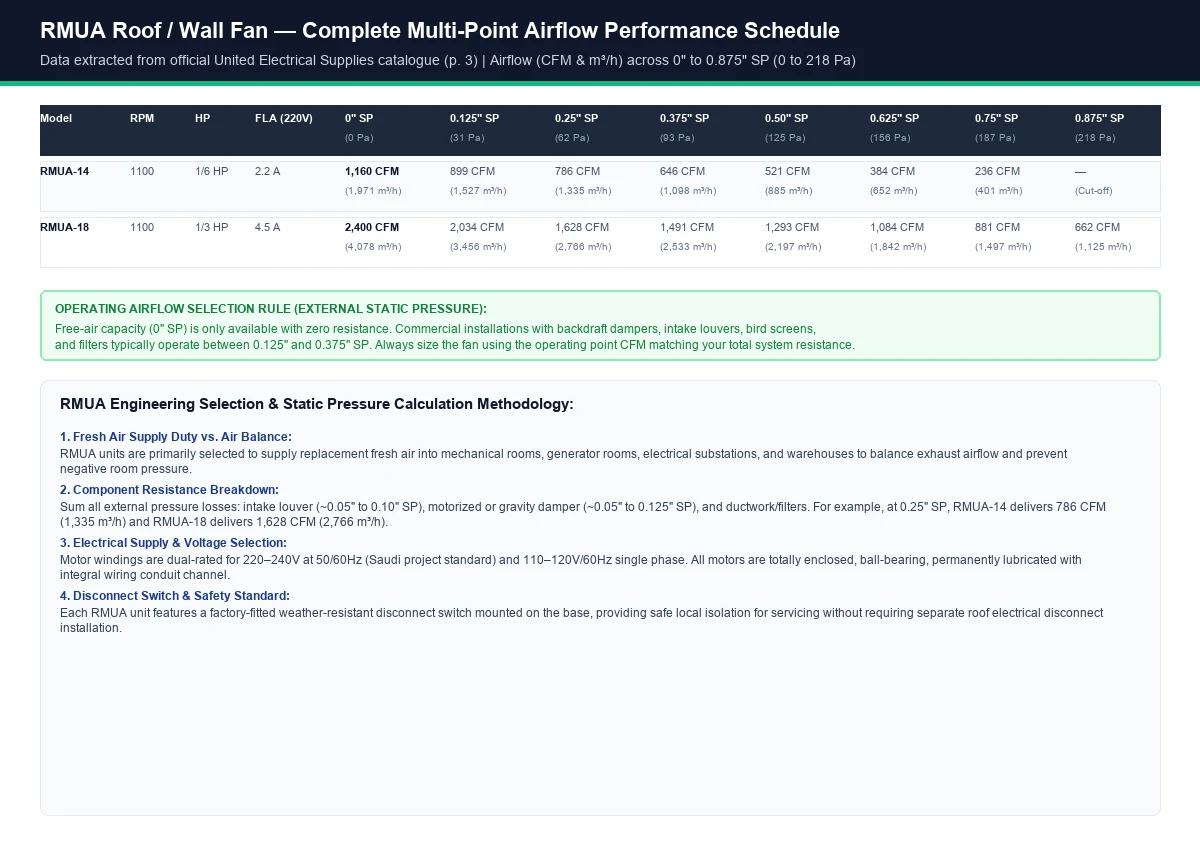Click the 0" SP column header

(x=359, y=118)
